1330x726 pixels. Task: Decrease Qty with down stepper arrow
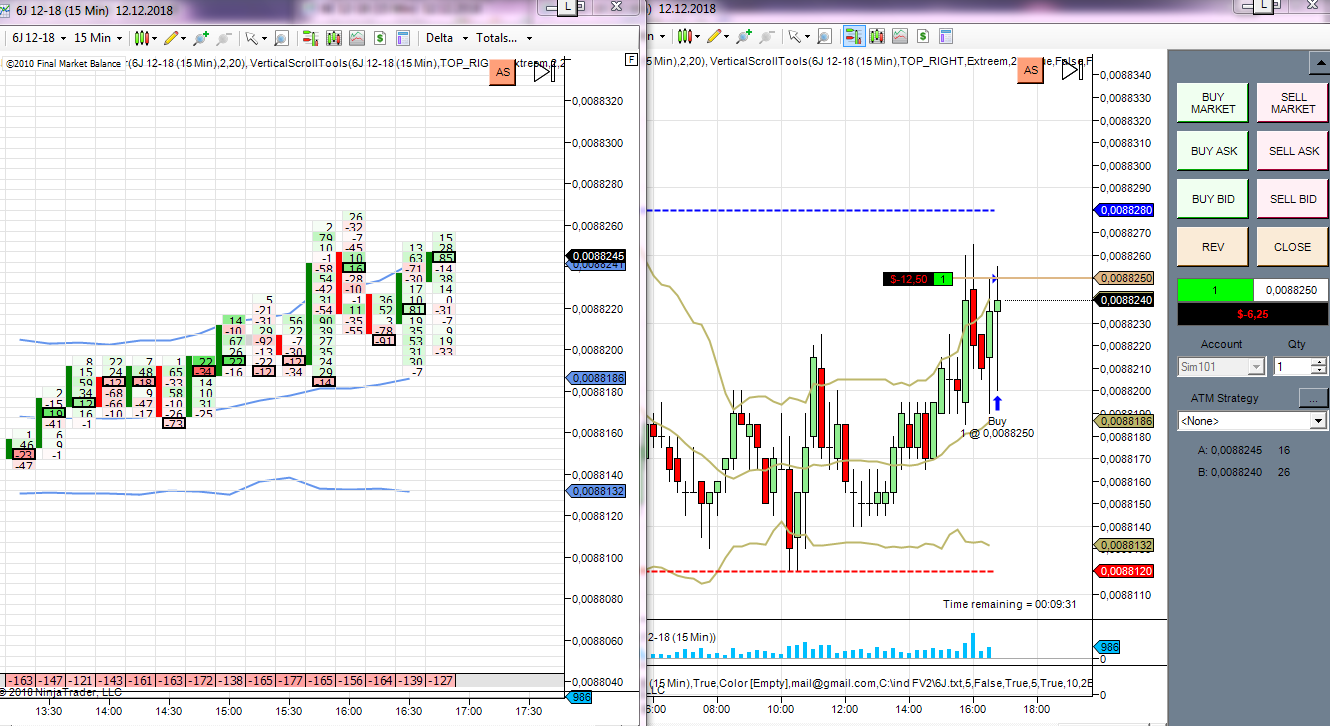pyautogui.click(x=1319, y=372)
